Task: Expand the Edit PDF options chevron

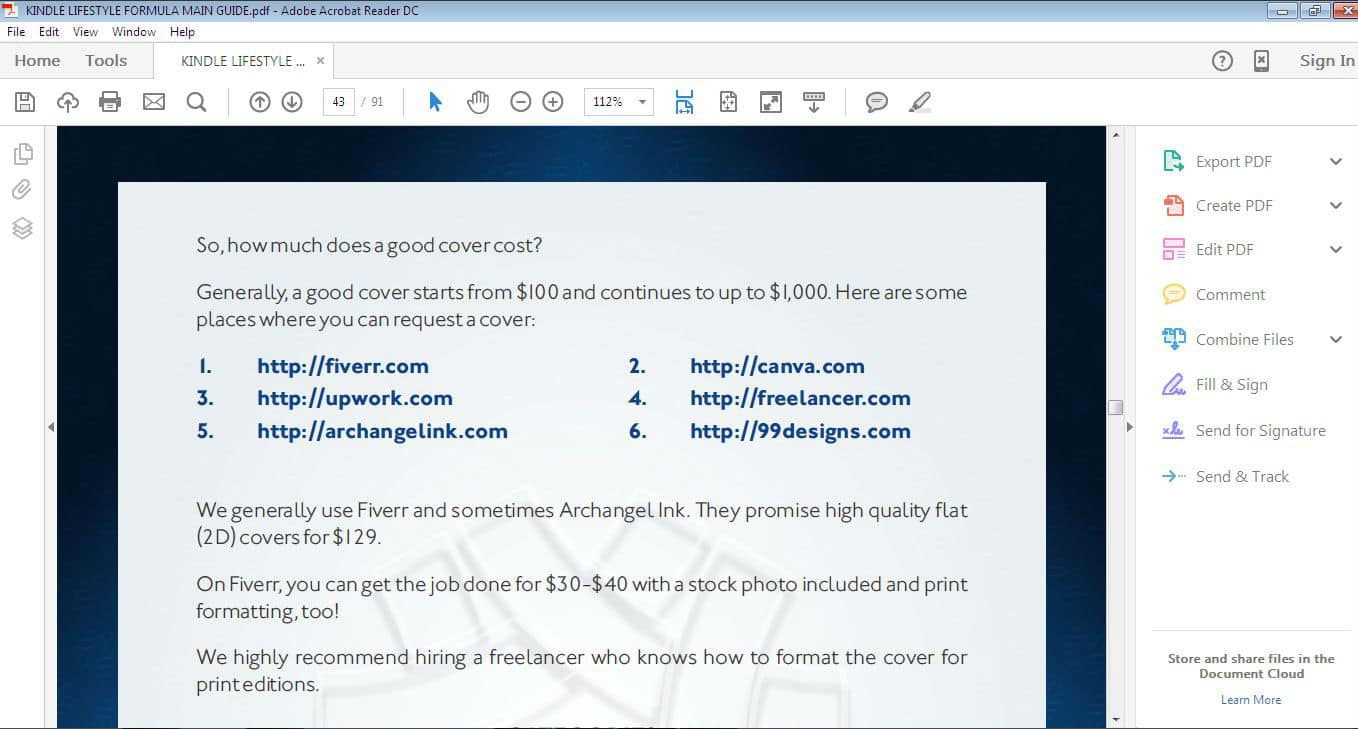Action: point(1336,249)
